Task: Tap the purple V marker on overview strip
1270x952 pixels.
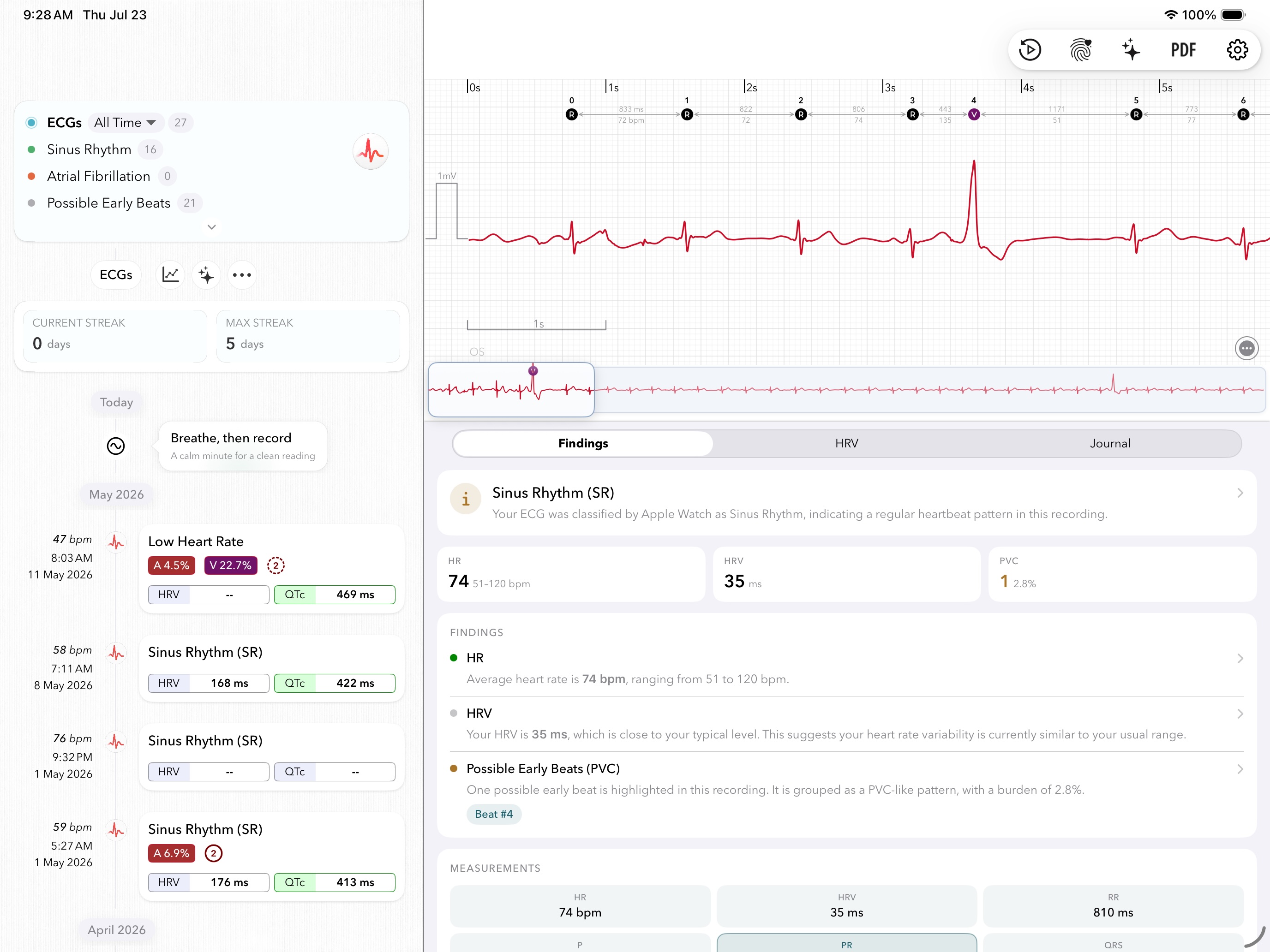Action: point(533,371)
